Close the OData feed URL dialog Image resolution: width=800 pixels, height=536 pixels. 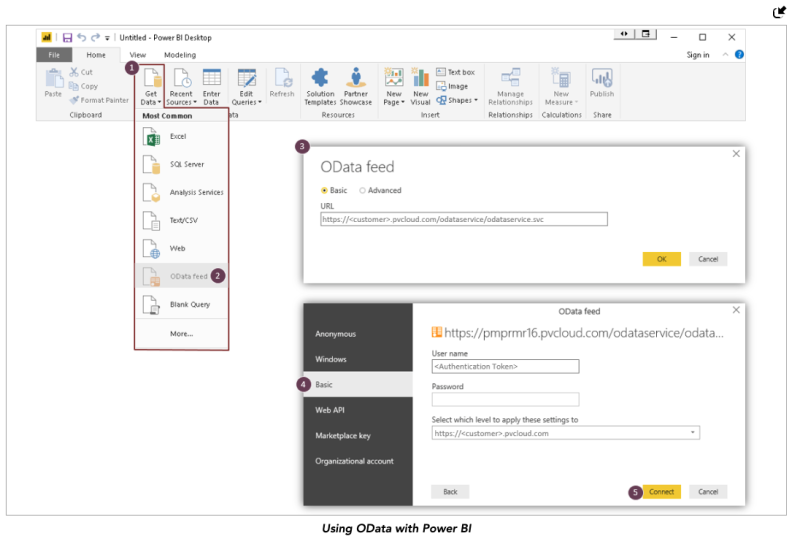(736, 154)
